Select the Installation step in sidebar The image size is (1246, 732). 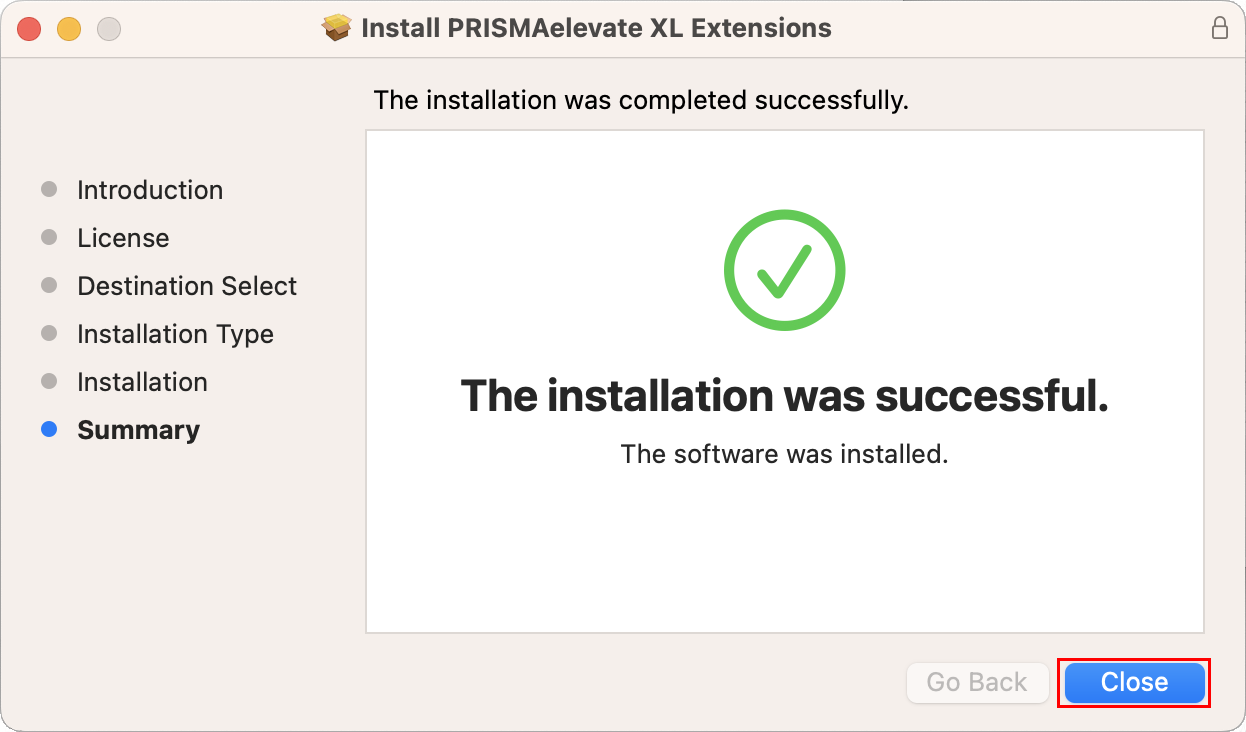(x=142, y=382)
